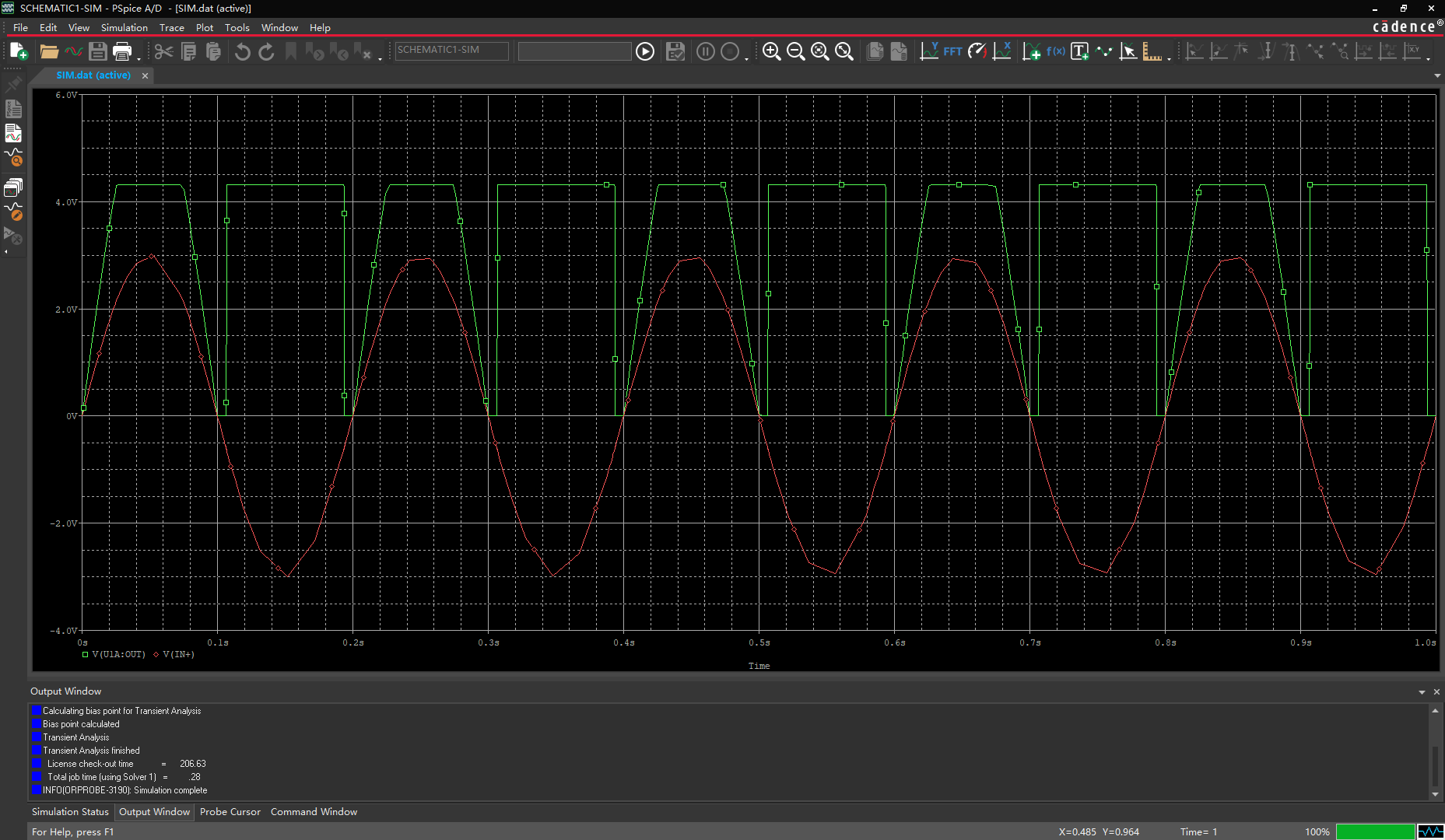
Task: Expand the trace tools toolbar options arrow
Action: 1169,58
